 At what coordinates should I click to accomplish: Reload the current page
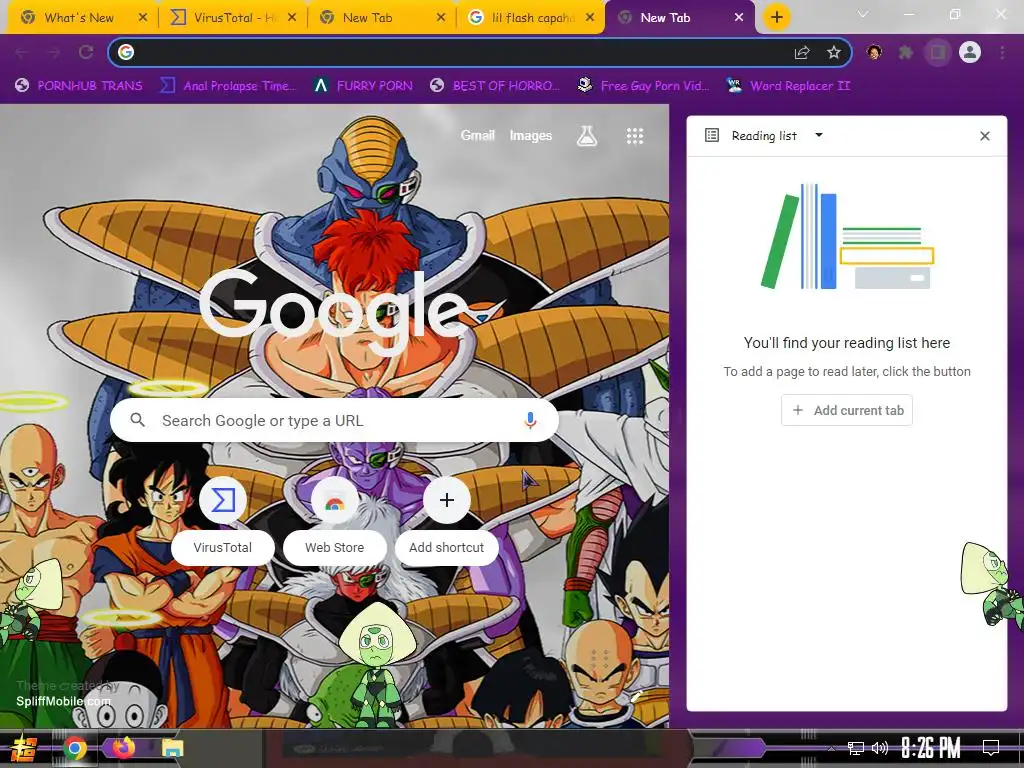86,52
